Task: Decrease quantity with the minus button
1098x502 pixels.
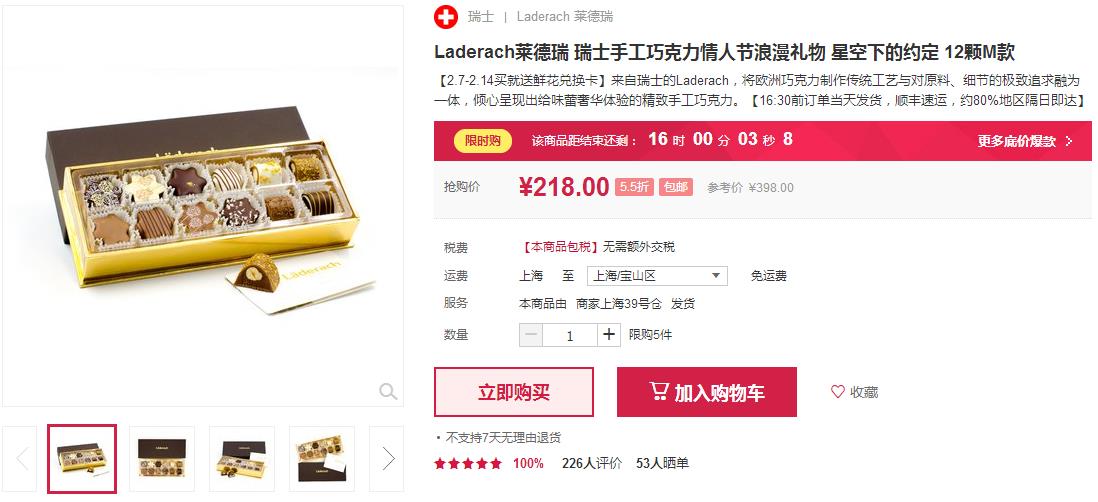Action: [x=531, y=335]
